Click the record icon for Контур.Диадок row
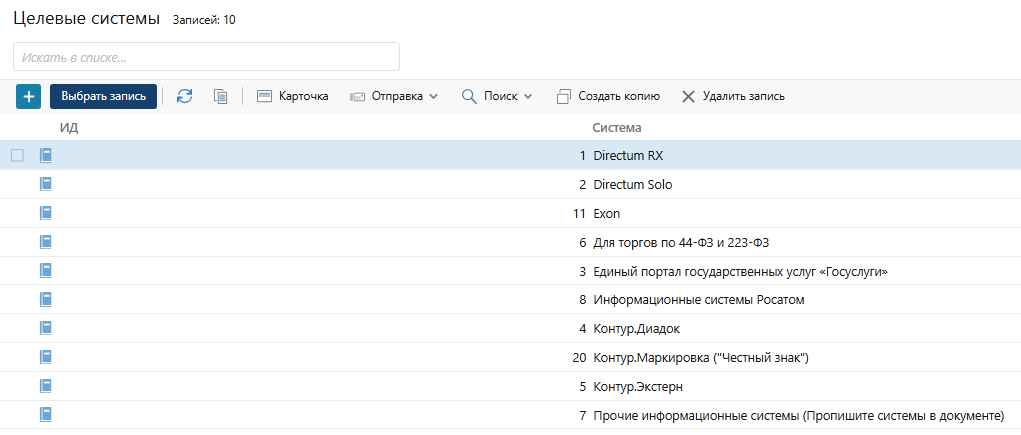The image size is (1021, 435). 45,328
